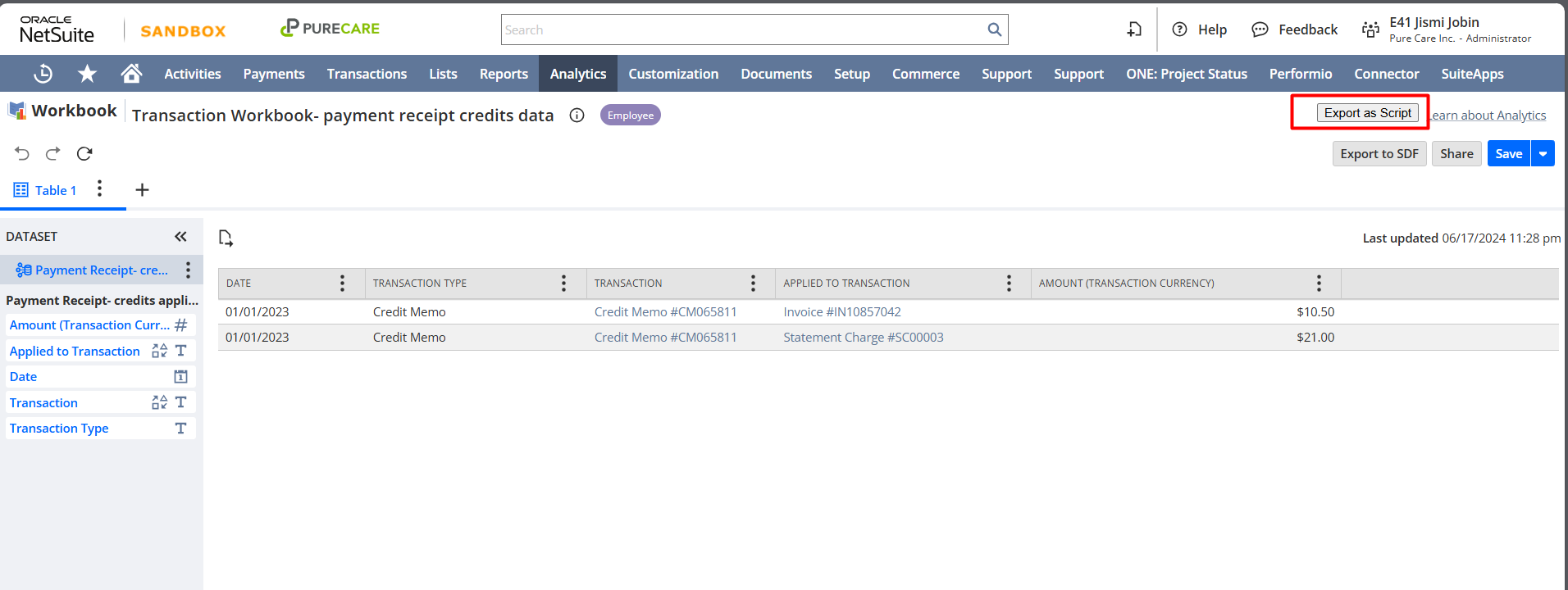
Task: Refresh the workbook data
Action: [84, 153]
